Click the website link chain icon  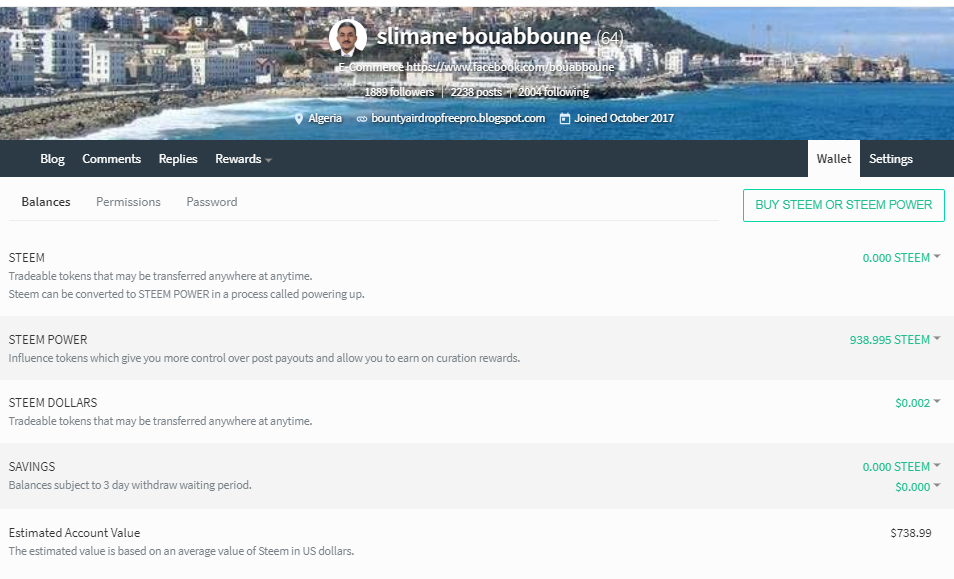pyautogui.click(x=361, y=118)
